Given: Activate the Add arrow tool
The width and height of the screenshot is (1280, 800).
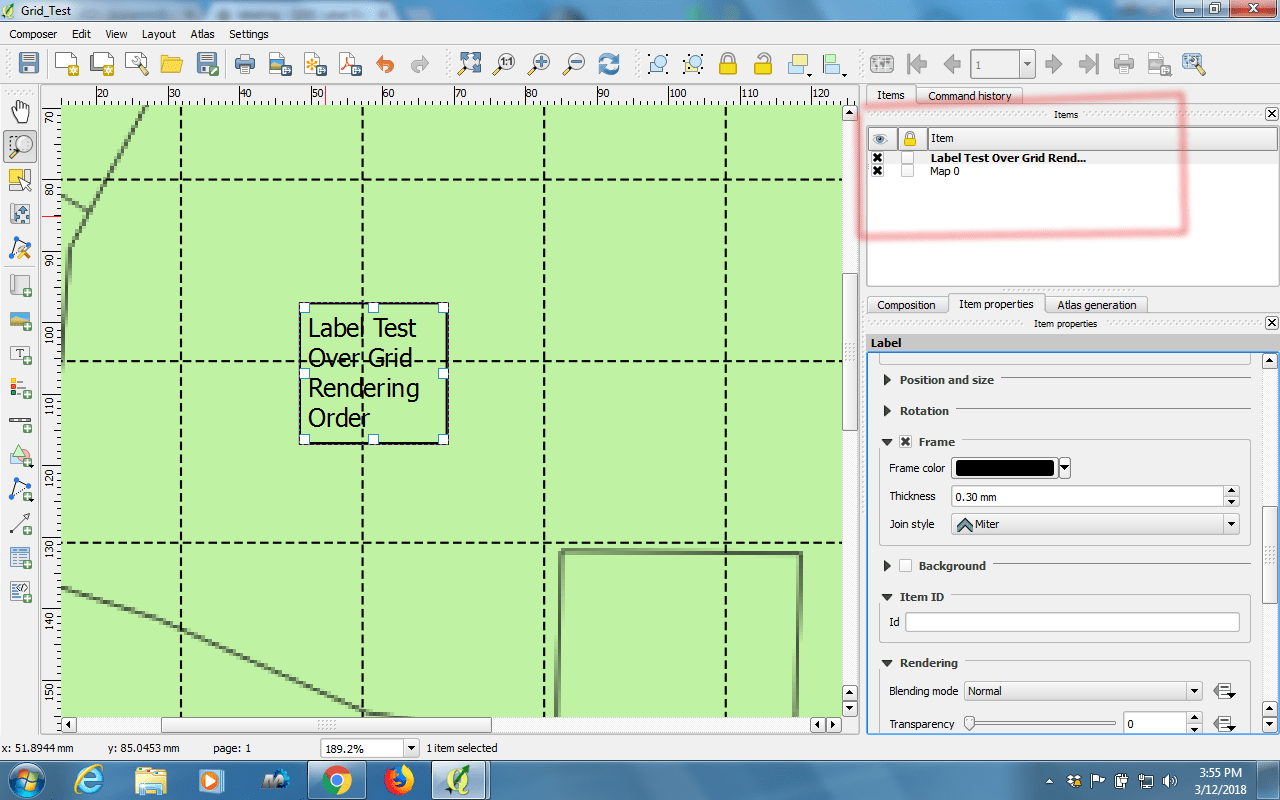Looking at the screenshot, I should (x=20, y=523).
